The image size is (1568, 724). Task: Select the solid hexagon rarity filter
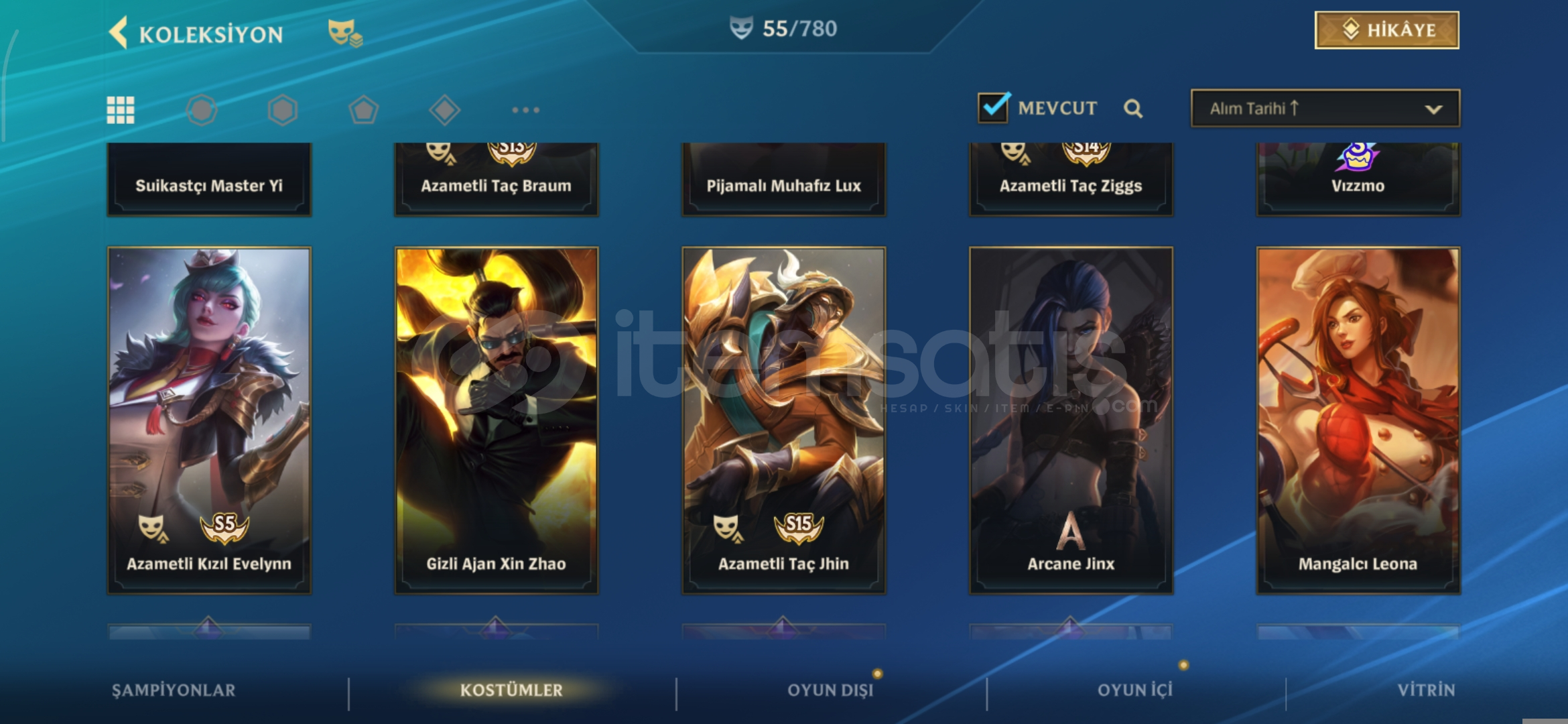283,110
